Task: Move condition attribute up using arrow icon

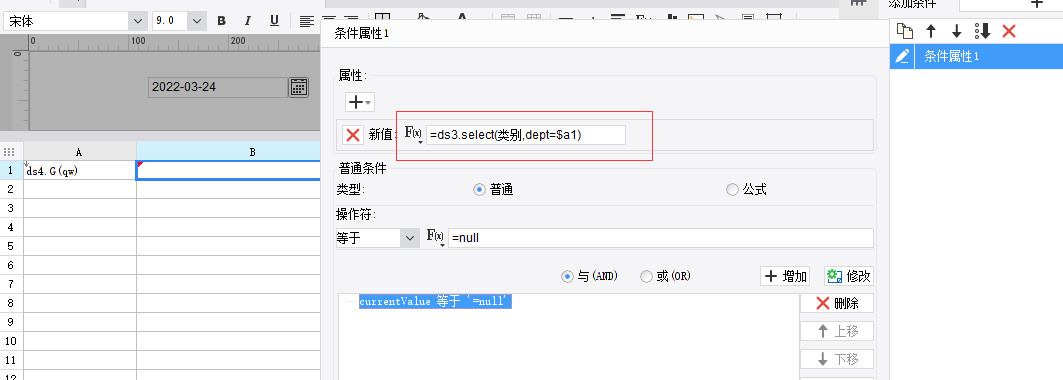Action: tap(931, 30)
